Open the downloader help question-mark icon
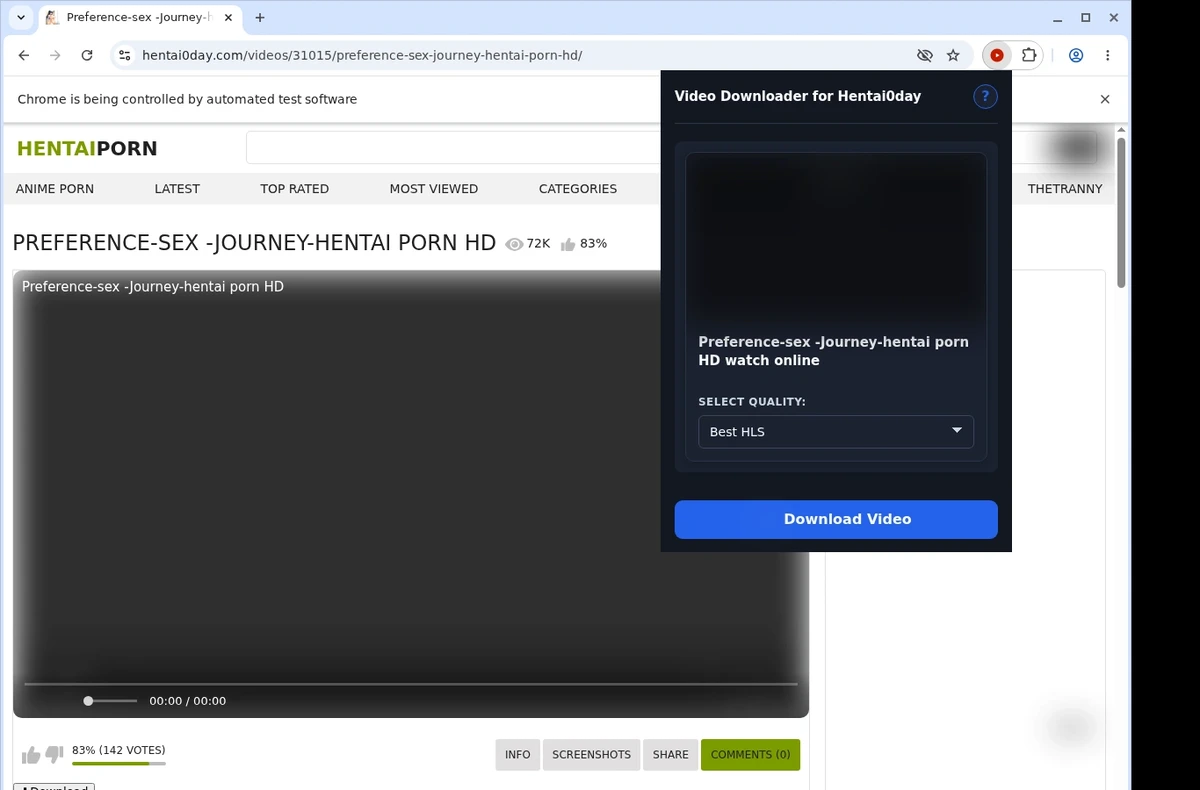 (x=985, y=96)
